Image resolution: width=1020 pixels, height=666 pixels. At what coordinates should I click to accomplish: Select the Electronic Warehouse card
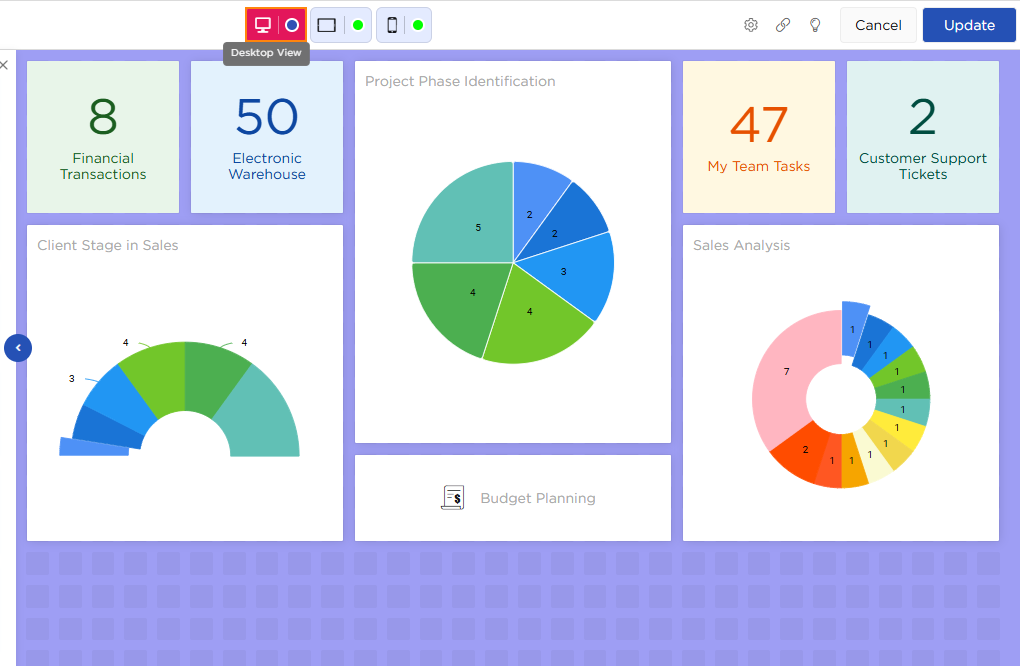point(267,137)
